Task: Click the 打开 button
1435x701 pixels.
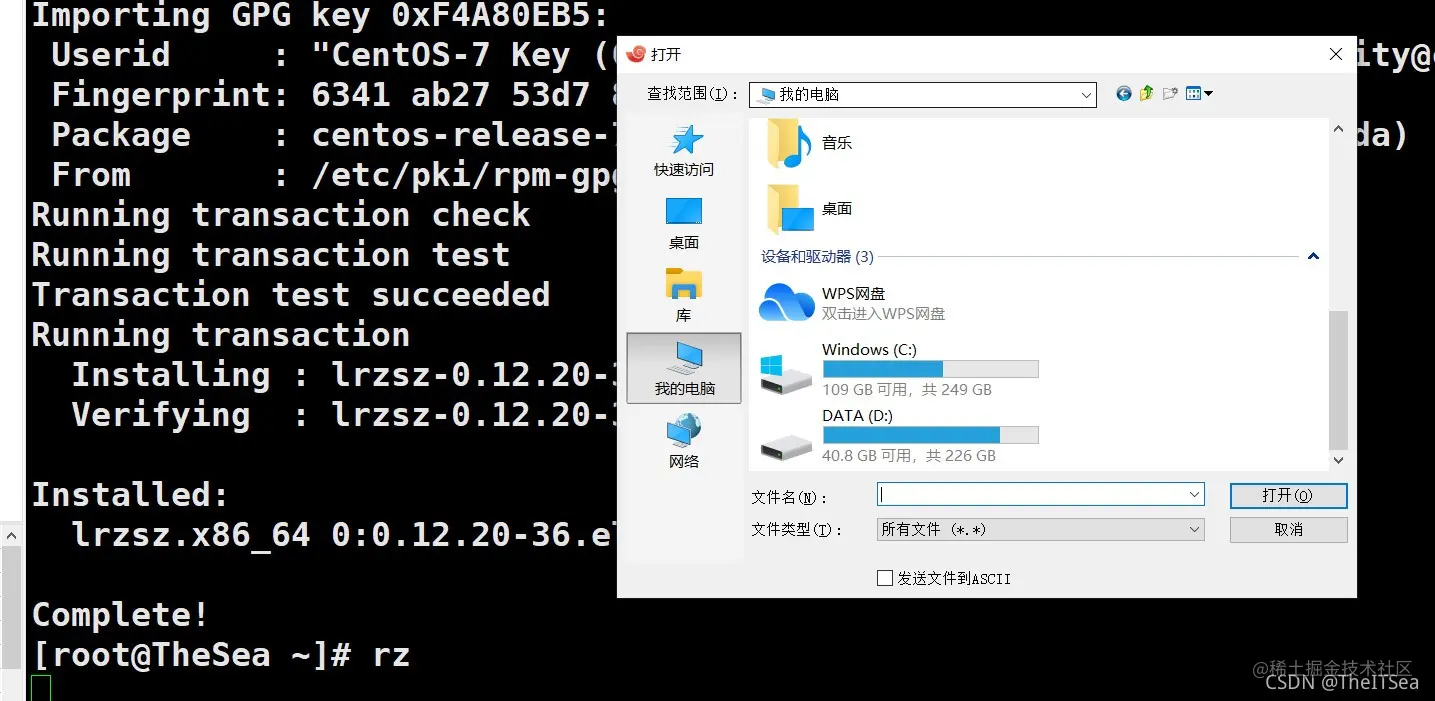Action: coord(1288,496)
